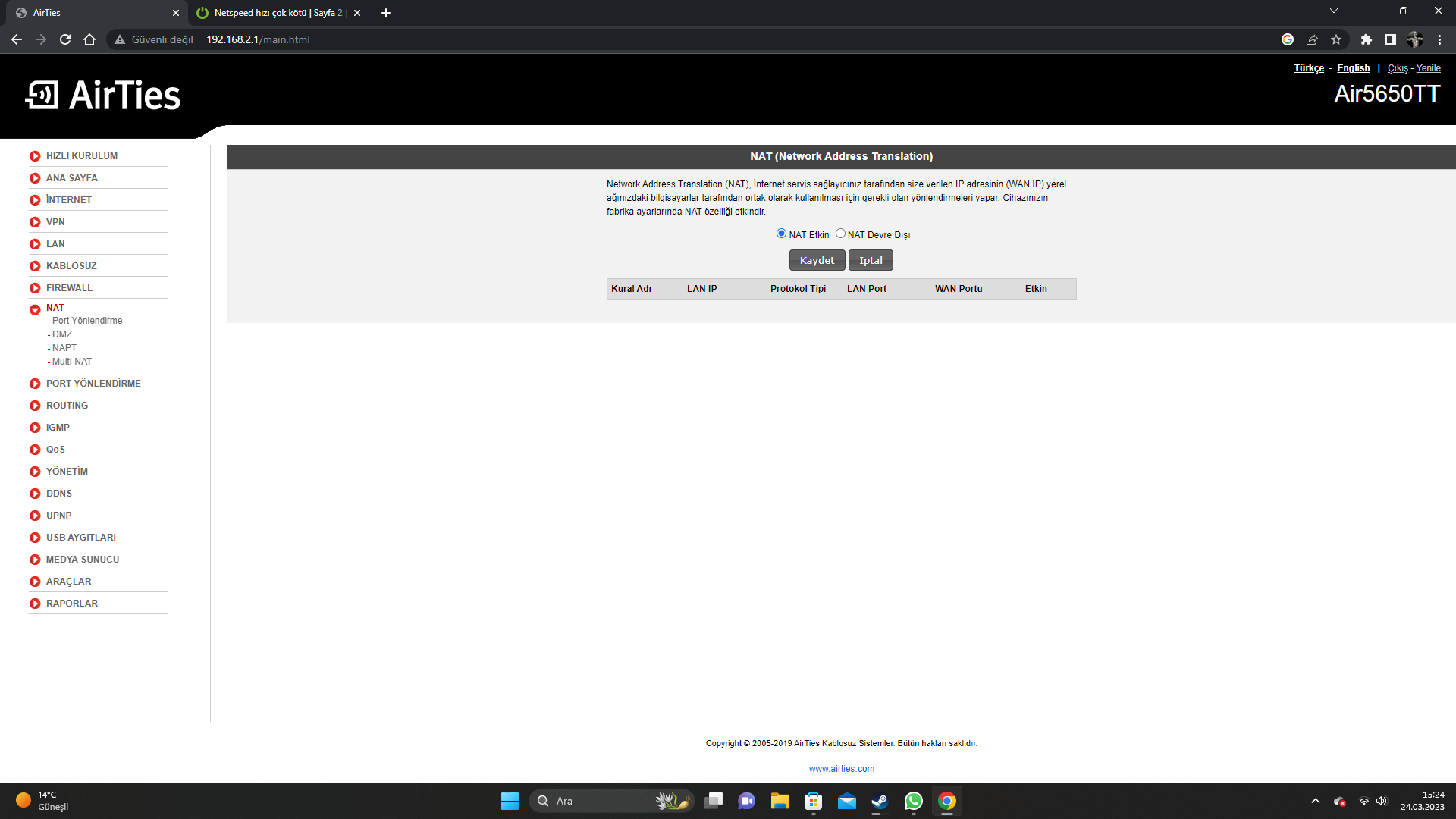Collapse the NAT sidebar section
This screenshot has height=819, width=1456.
point(55,308)
